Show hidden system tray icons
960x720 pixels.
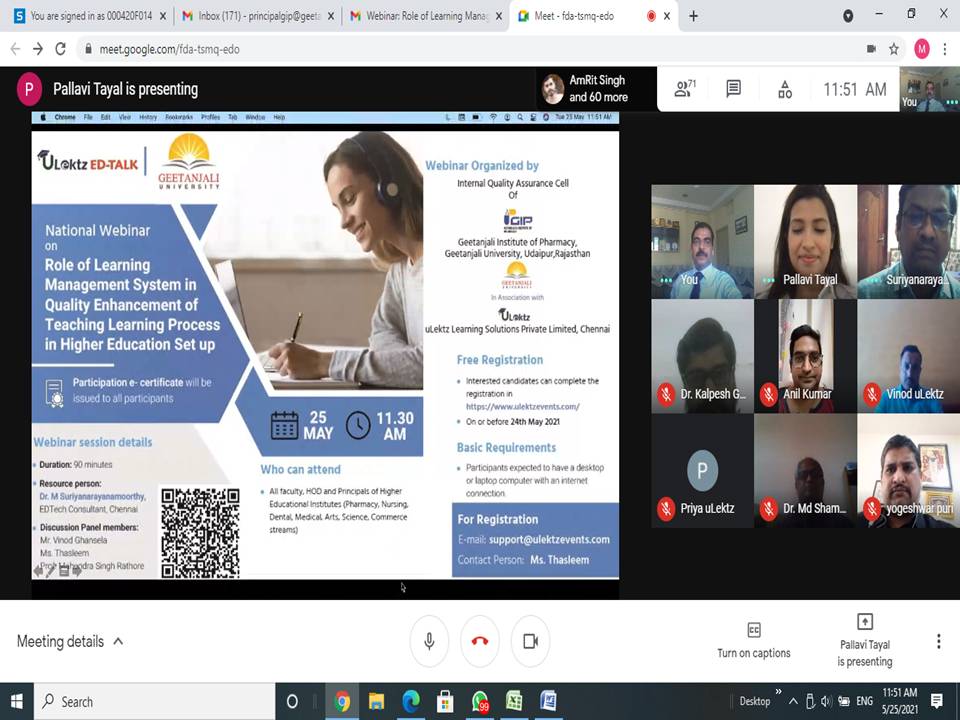[793, 702]
